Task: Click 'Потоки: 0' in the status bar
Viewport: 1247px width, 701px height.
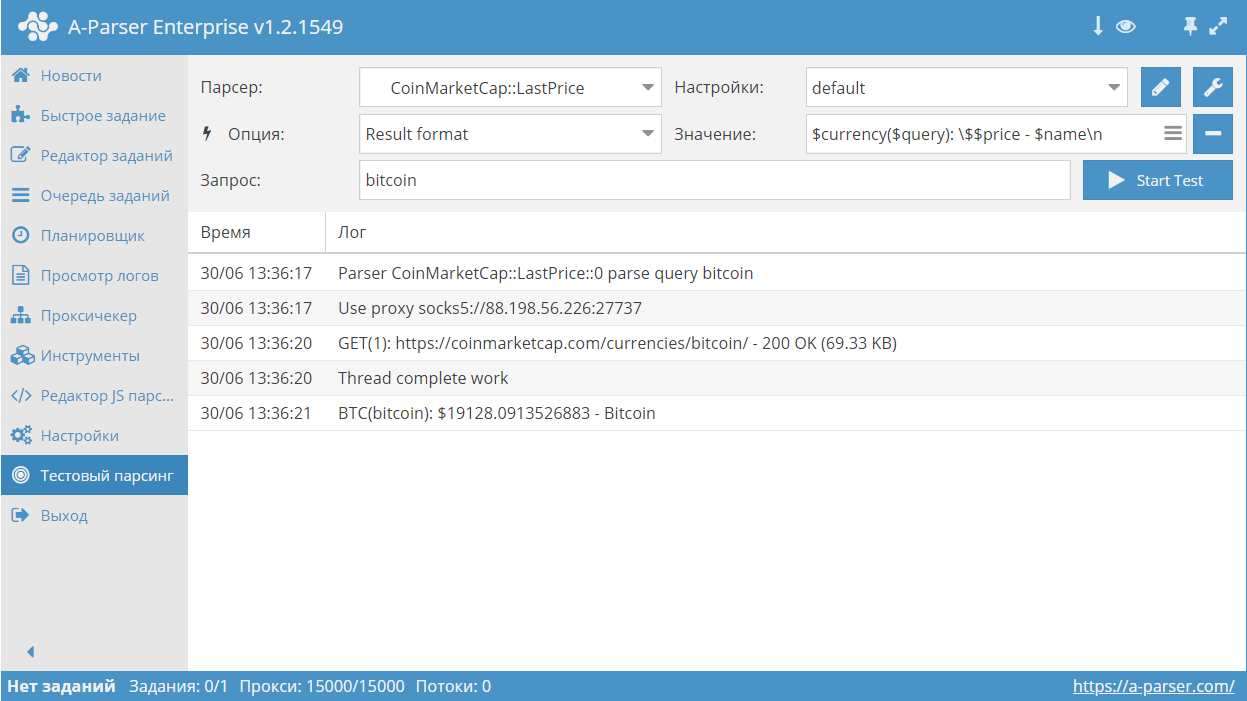Action: pos(453,686)
